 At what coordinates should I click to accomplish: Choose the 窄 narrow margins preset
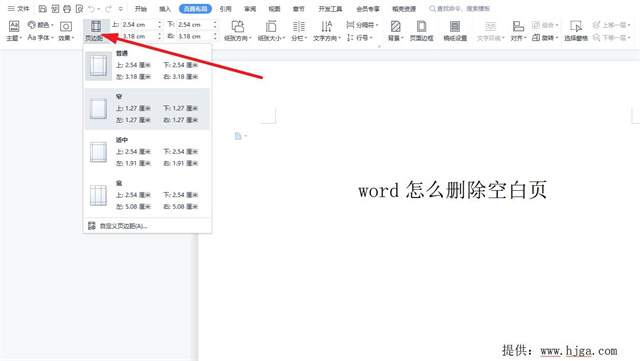click(x=147, y=109)
